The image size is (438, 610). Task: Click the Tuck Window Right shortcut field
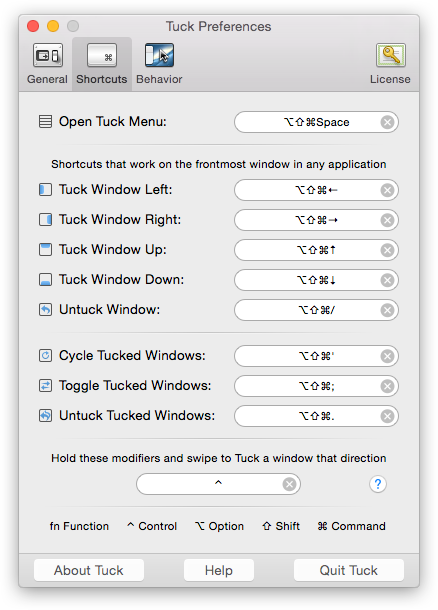tap(316, 220)
